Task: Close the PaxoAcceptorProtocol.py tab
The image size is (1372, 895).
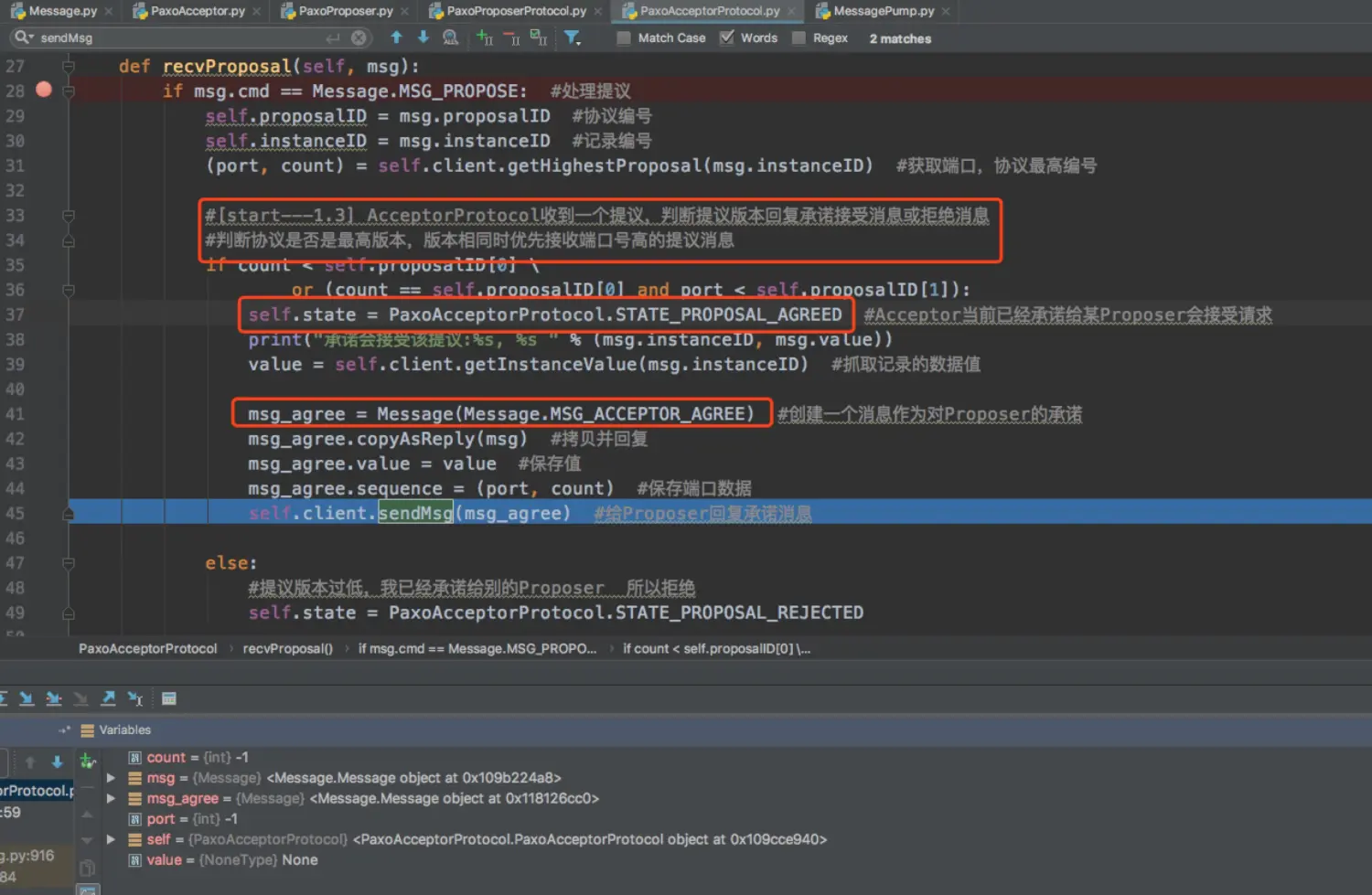Action: click(x=792, y=11)
